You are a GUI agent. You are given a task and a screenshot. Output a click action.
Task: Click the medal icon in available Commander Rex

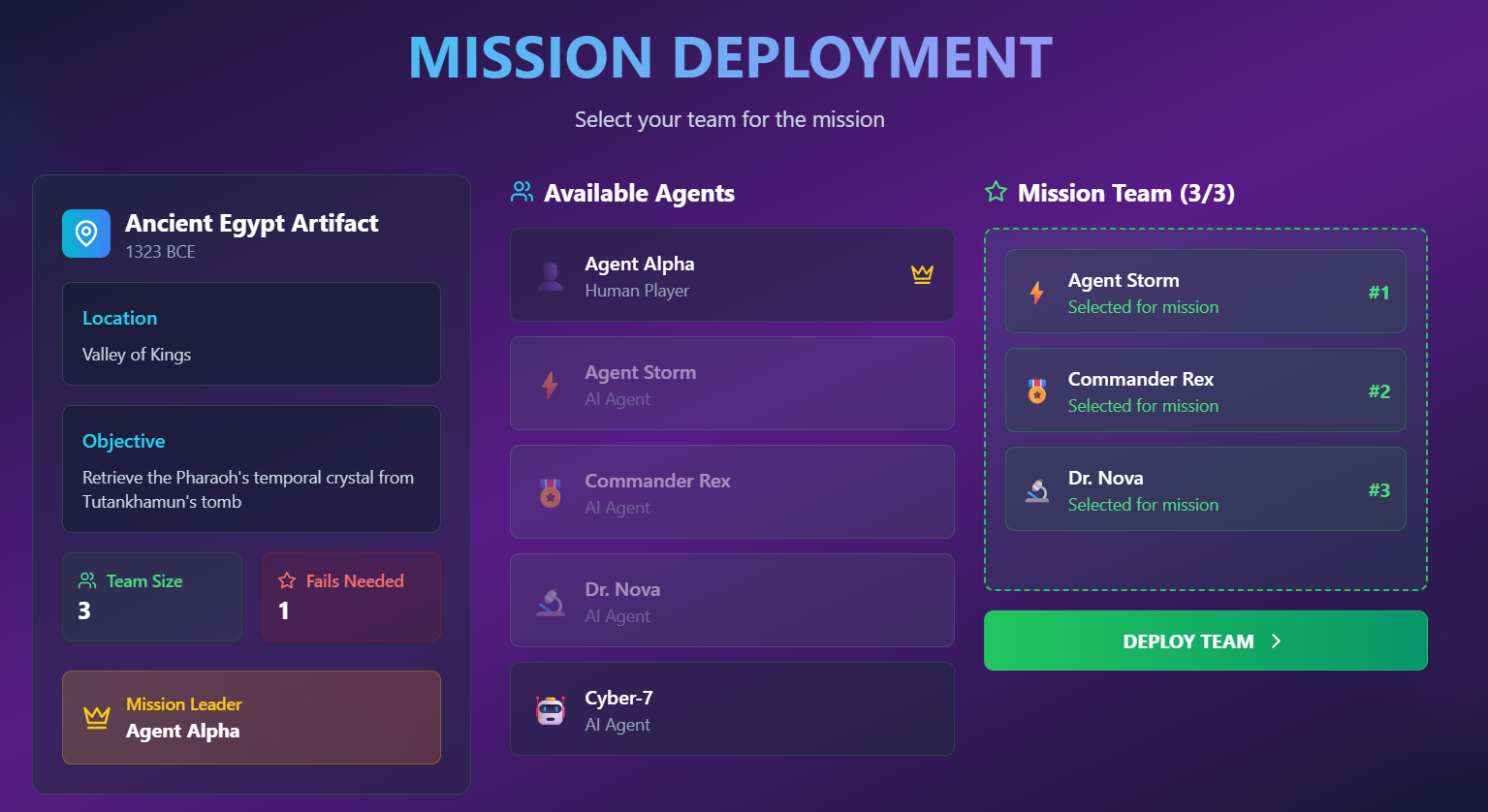click(x=551, y=493)
